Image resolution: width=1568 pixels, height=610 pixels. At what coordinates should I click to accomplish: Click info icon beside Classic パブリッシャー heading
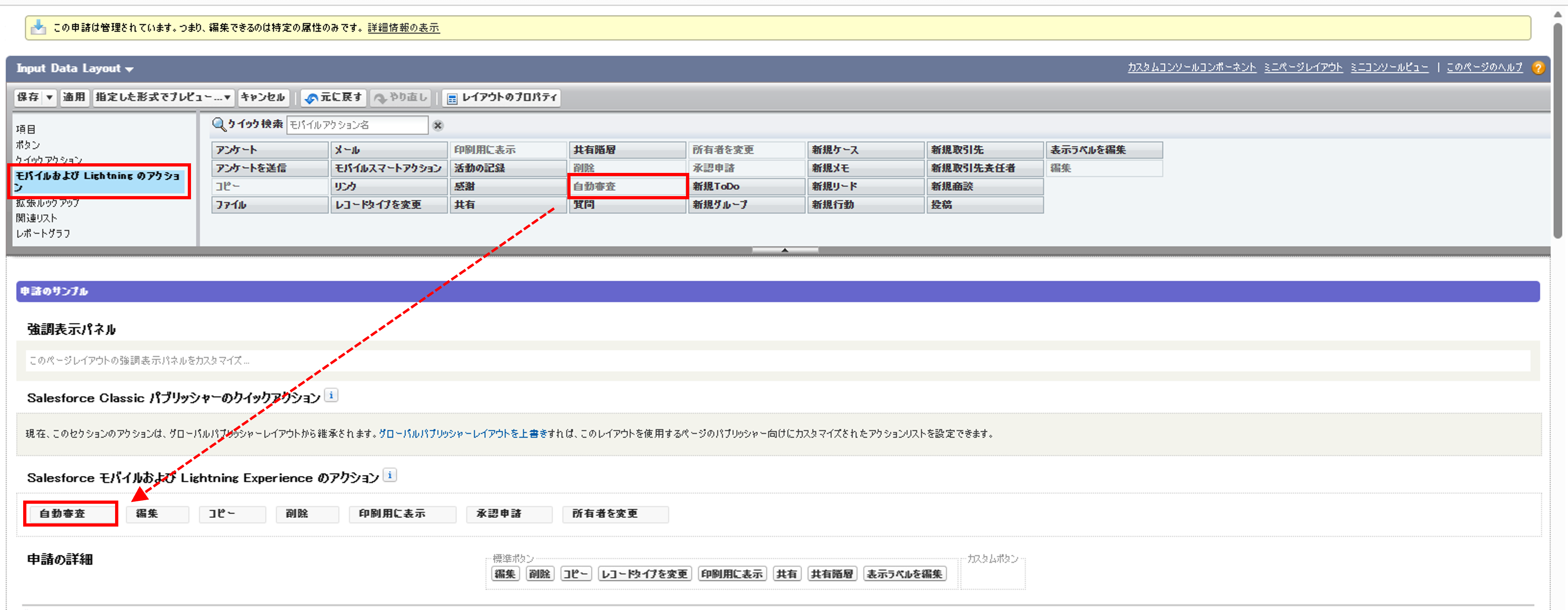[331, 396]
